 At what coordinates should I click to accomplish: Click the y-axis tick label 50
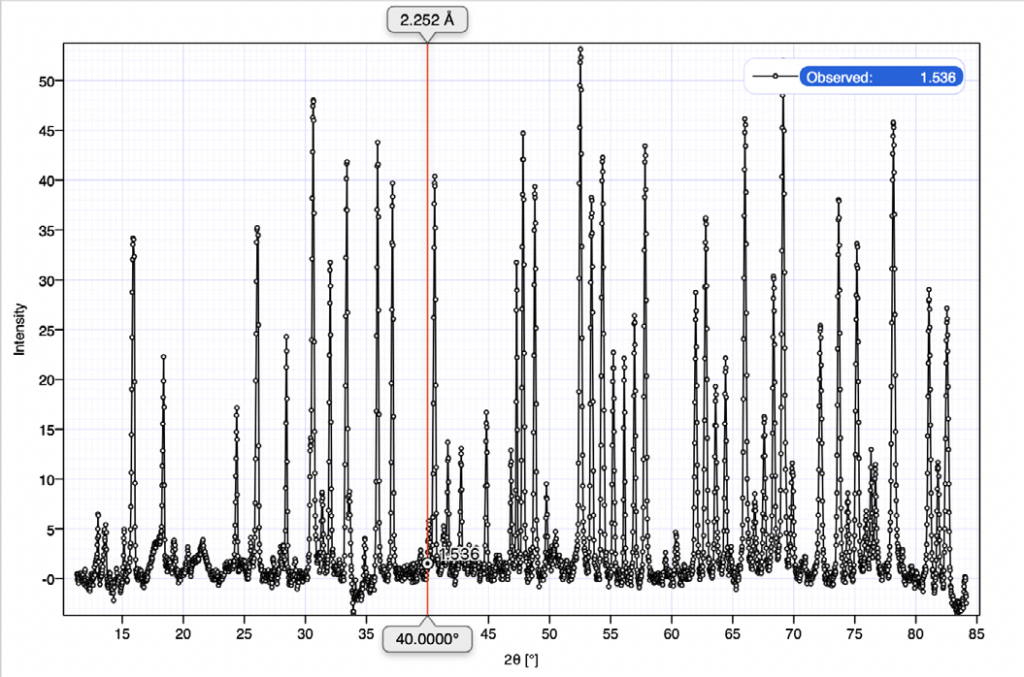coord(46,80)
